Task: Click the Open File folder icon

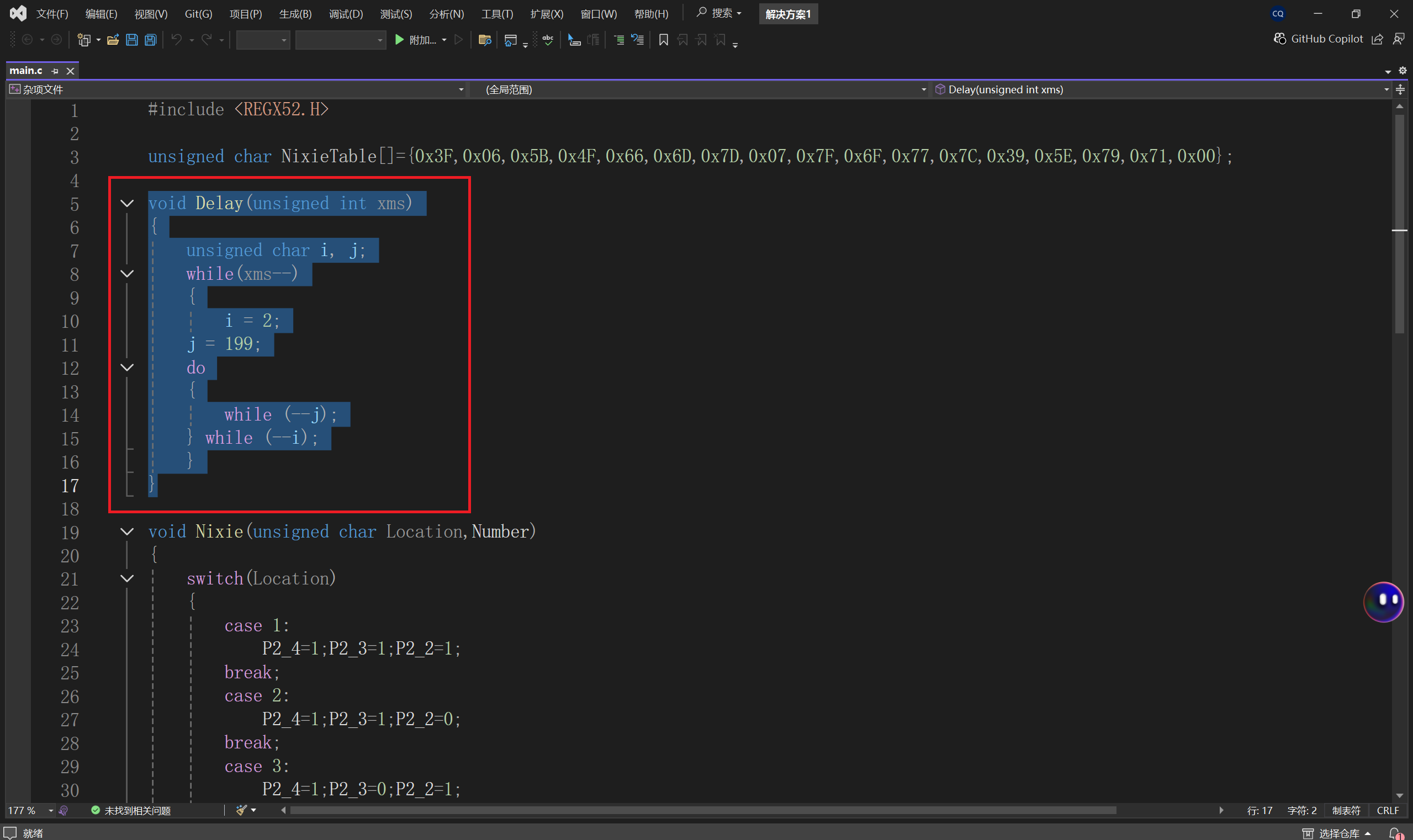Action: [x=113, y=40]
